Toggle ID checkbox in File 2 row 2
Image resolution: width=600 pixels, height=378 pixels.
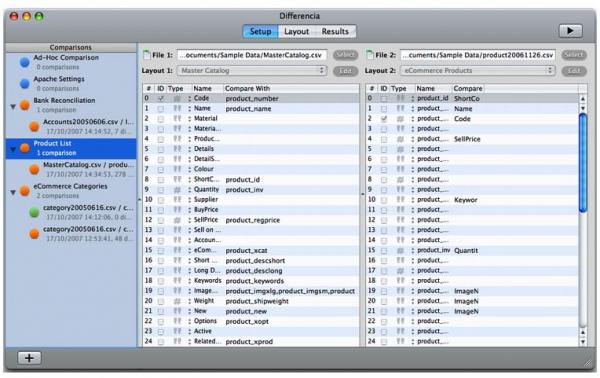[x=384, y=119]
